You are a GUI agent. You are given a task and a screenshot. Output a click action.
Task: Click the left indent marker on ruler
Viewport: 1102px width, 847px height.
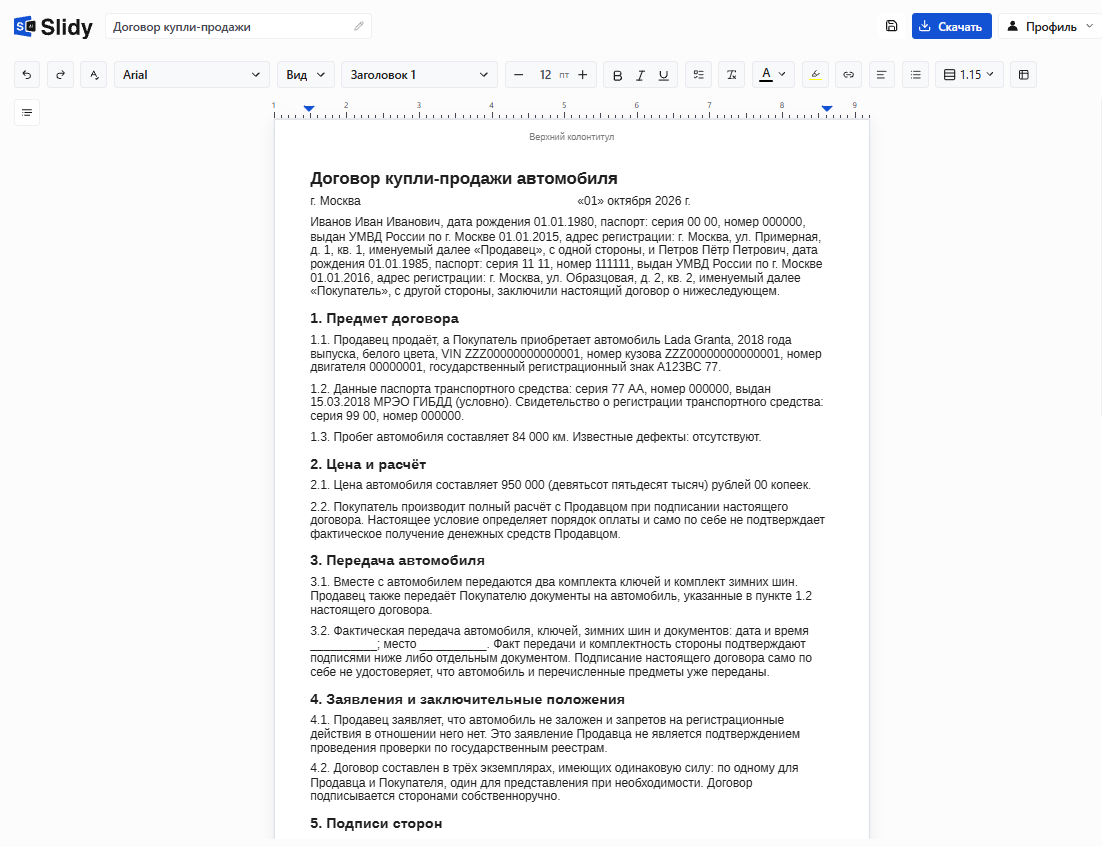point(309,108)
